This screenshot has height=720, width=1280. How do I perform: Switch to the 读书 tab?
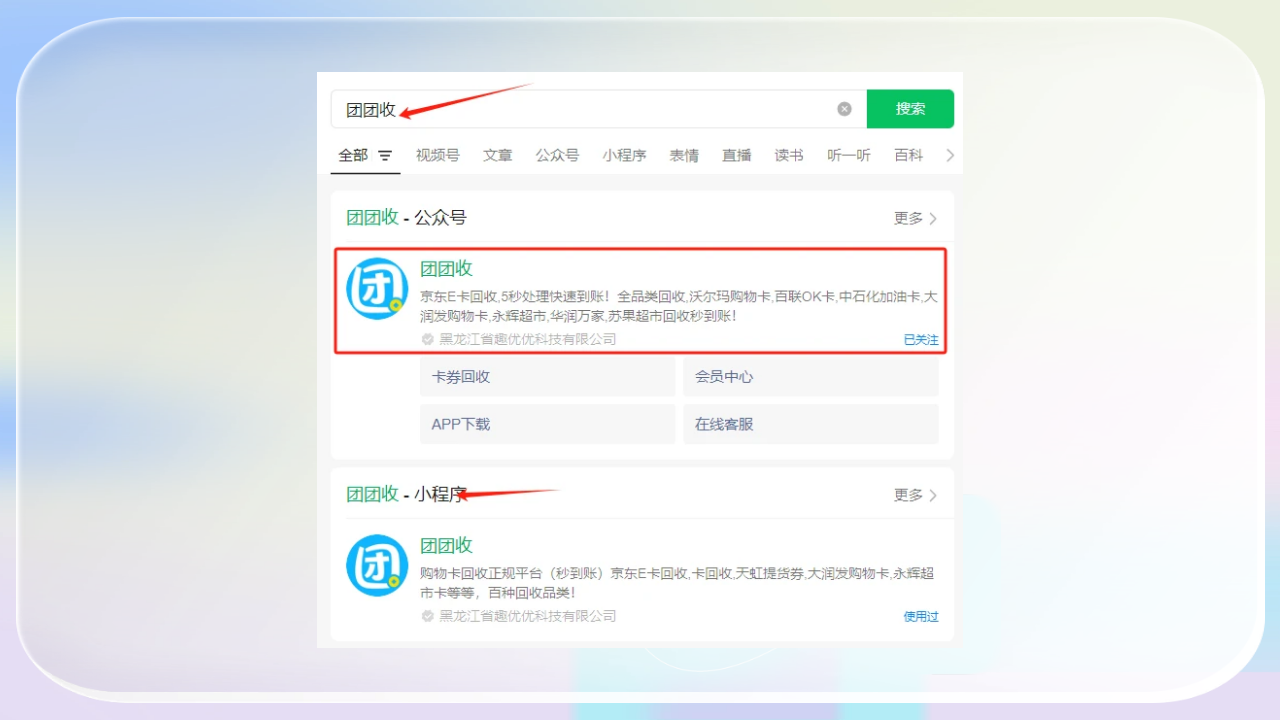(789, 156)
